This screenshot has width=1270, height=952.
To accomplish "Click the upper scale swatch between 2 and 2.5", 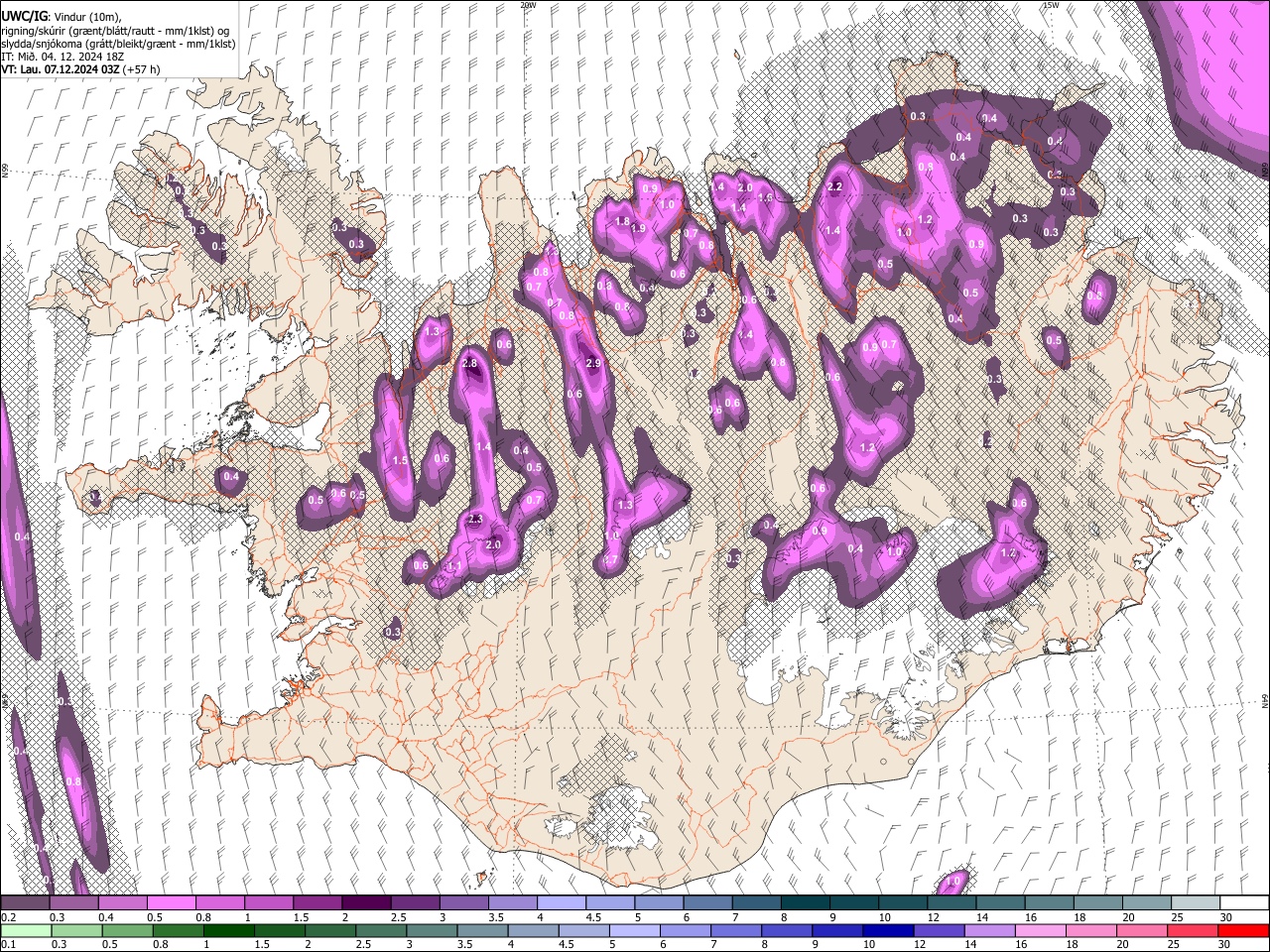I will pyautogui.click(x=365, y=903).
